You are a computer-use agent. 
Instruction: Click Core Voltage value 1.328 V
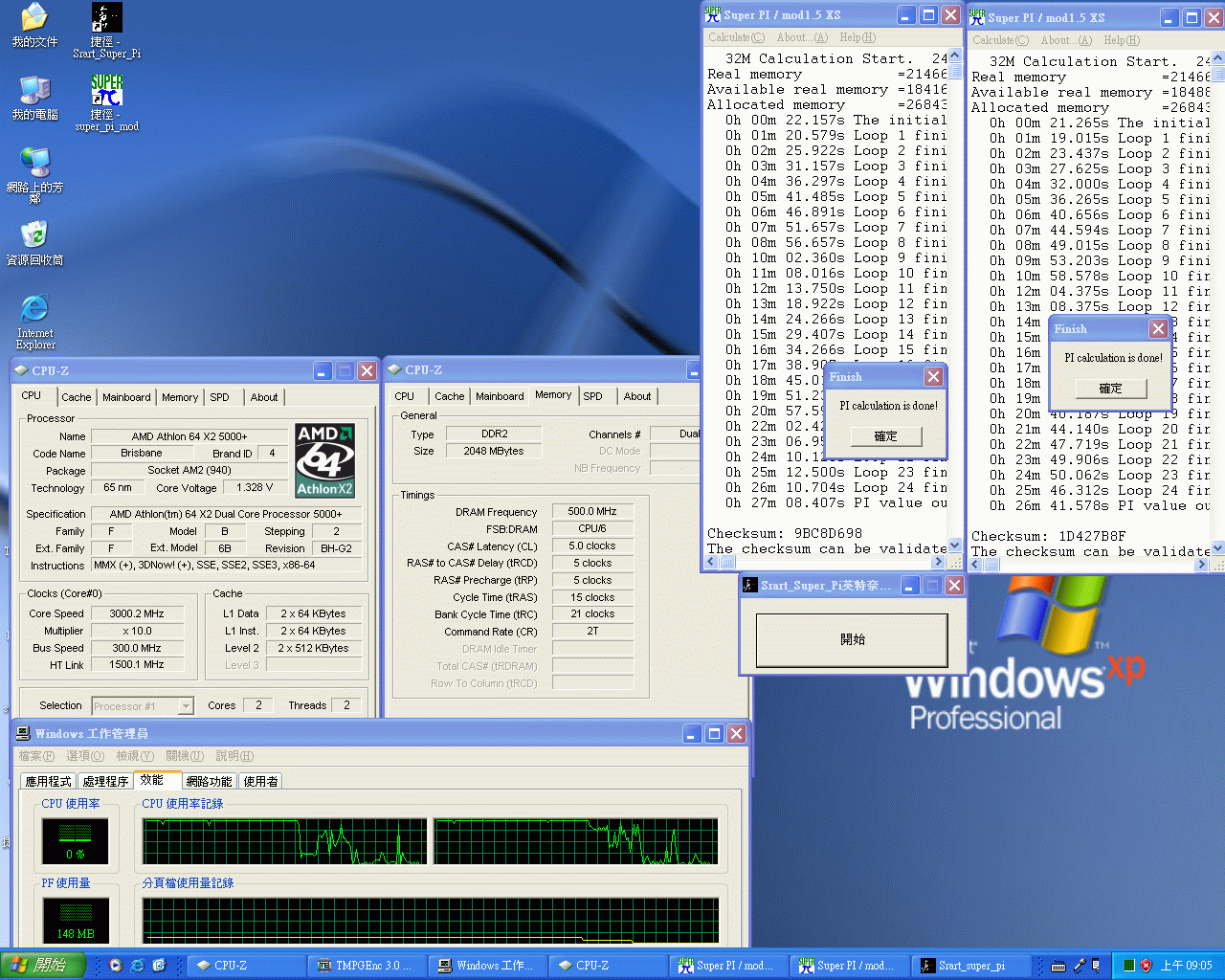(x=255, y=487)
